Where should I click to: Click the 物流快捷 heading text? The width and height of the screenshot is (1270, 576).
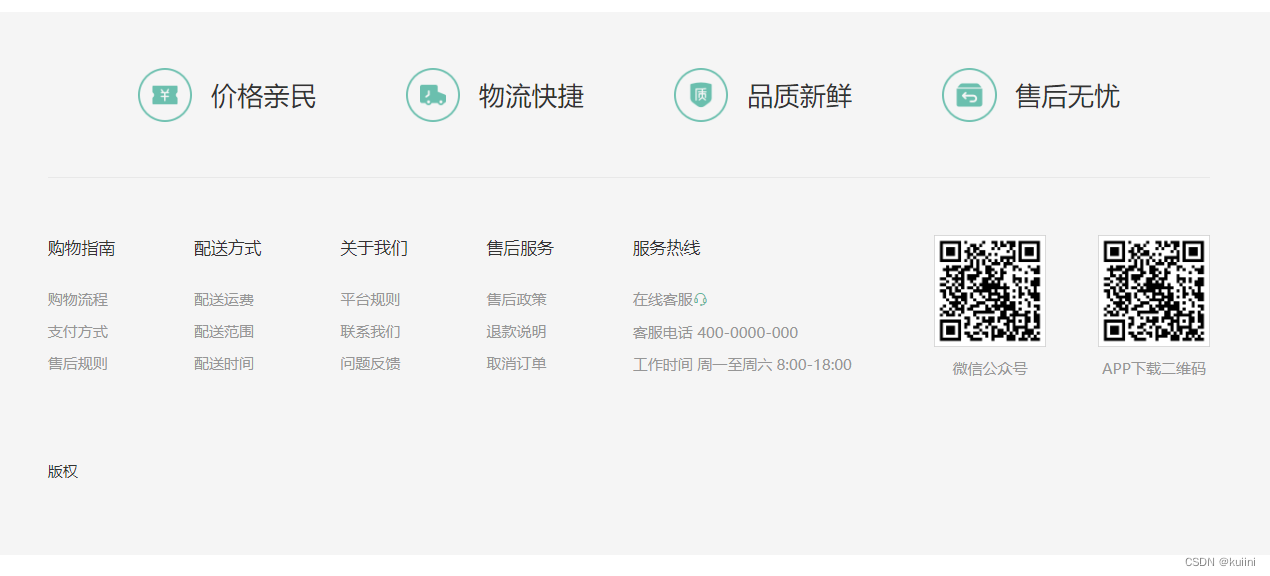coord(531,96)
